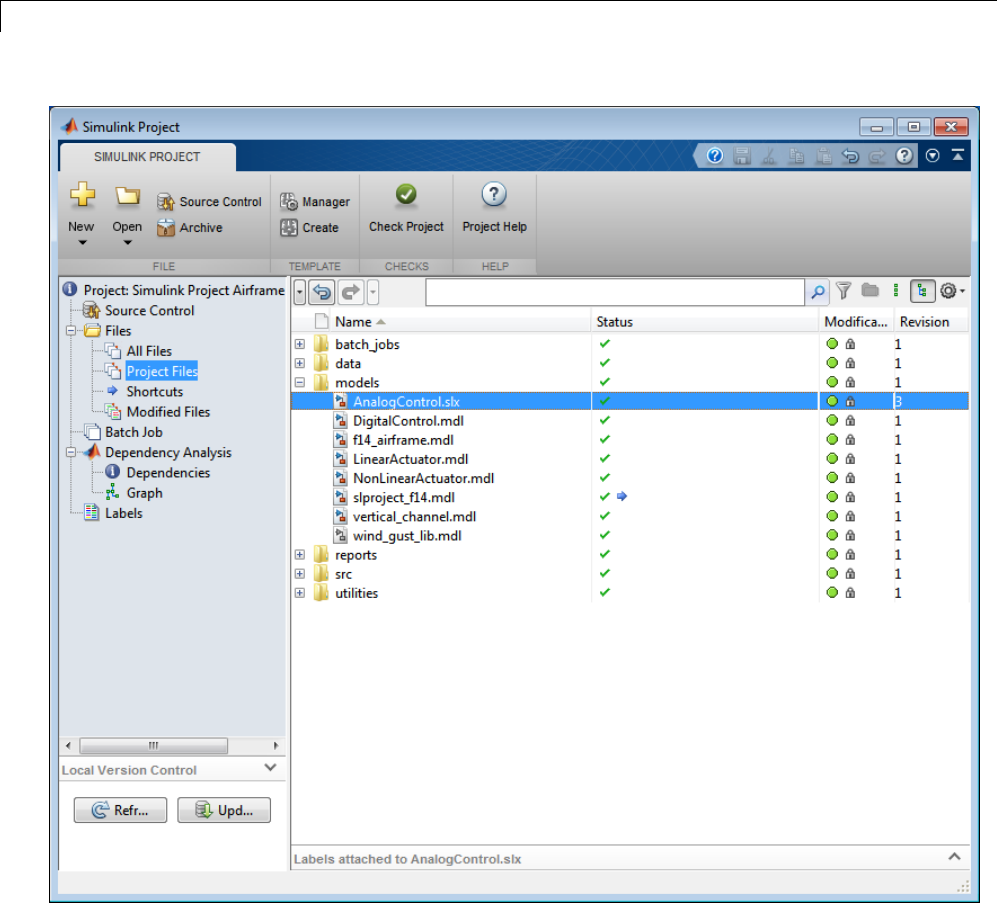This screenshot has width=997, height=903.
Task: Click the Paste icon in the quick access bar
Action: coord(823,156)
